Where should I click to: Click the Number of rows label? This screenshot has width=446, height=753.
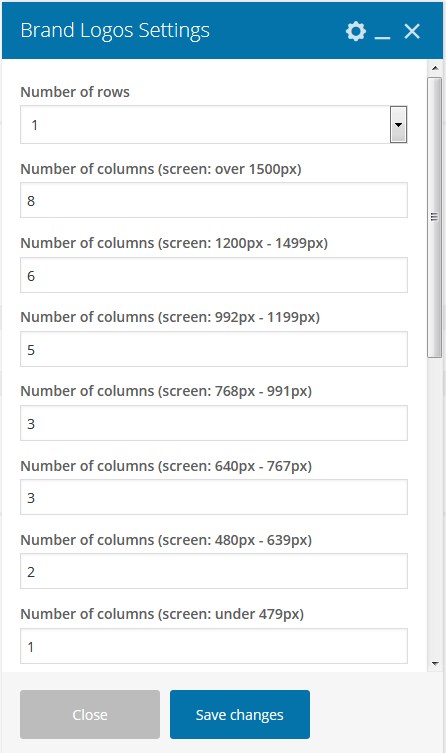coord(75,92)
